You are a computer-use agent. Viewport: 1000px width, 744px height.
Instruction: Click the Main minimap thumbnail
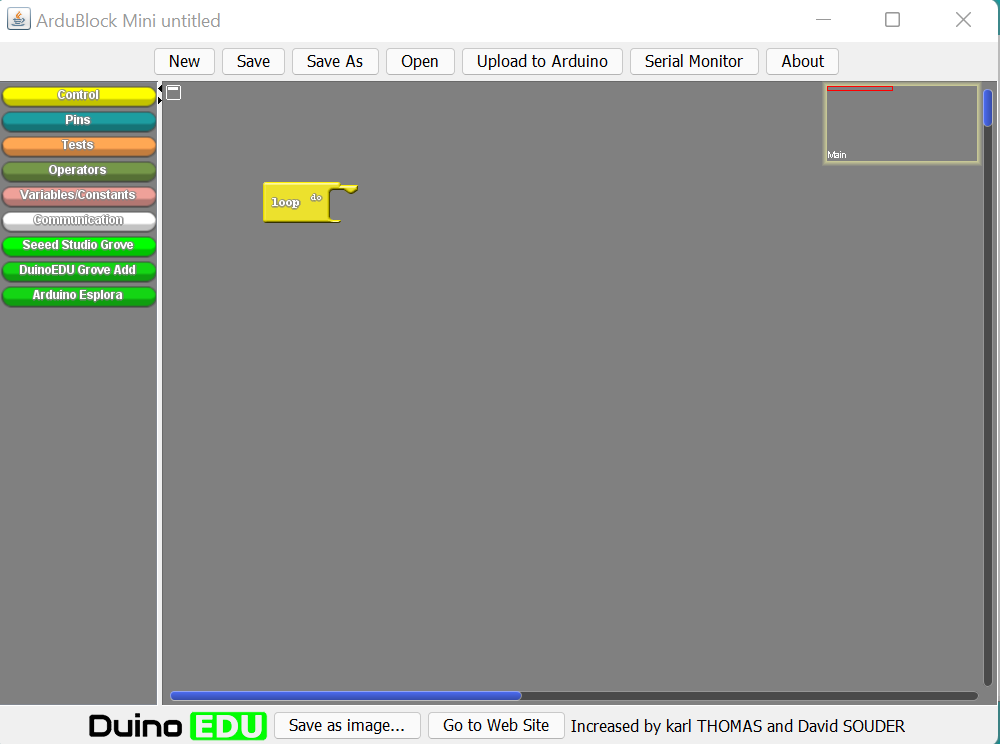click(x=901, y=124)
